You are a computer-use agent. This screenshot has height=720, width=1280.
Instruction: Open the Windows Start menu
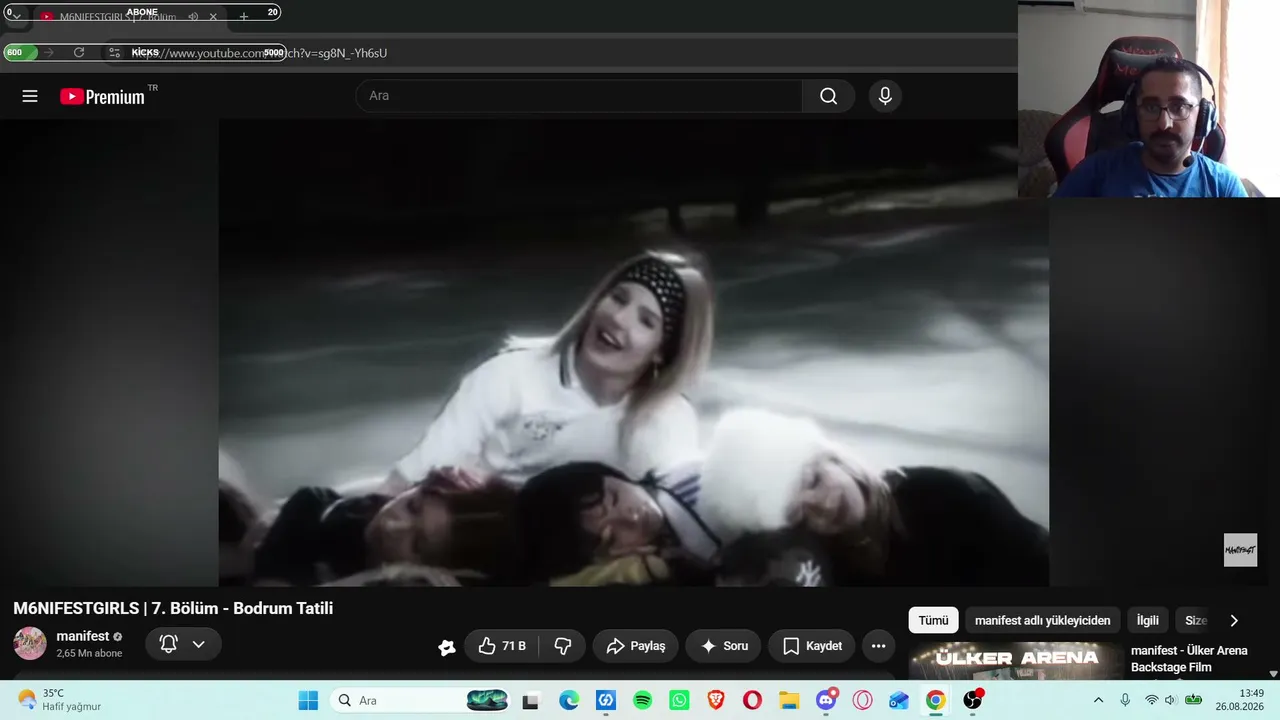tap(308, 700)
